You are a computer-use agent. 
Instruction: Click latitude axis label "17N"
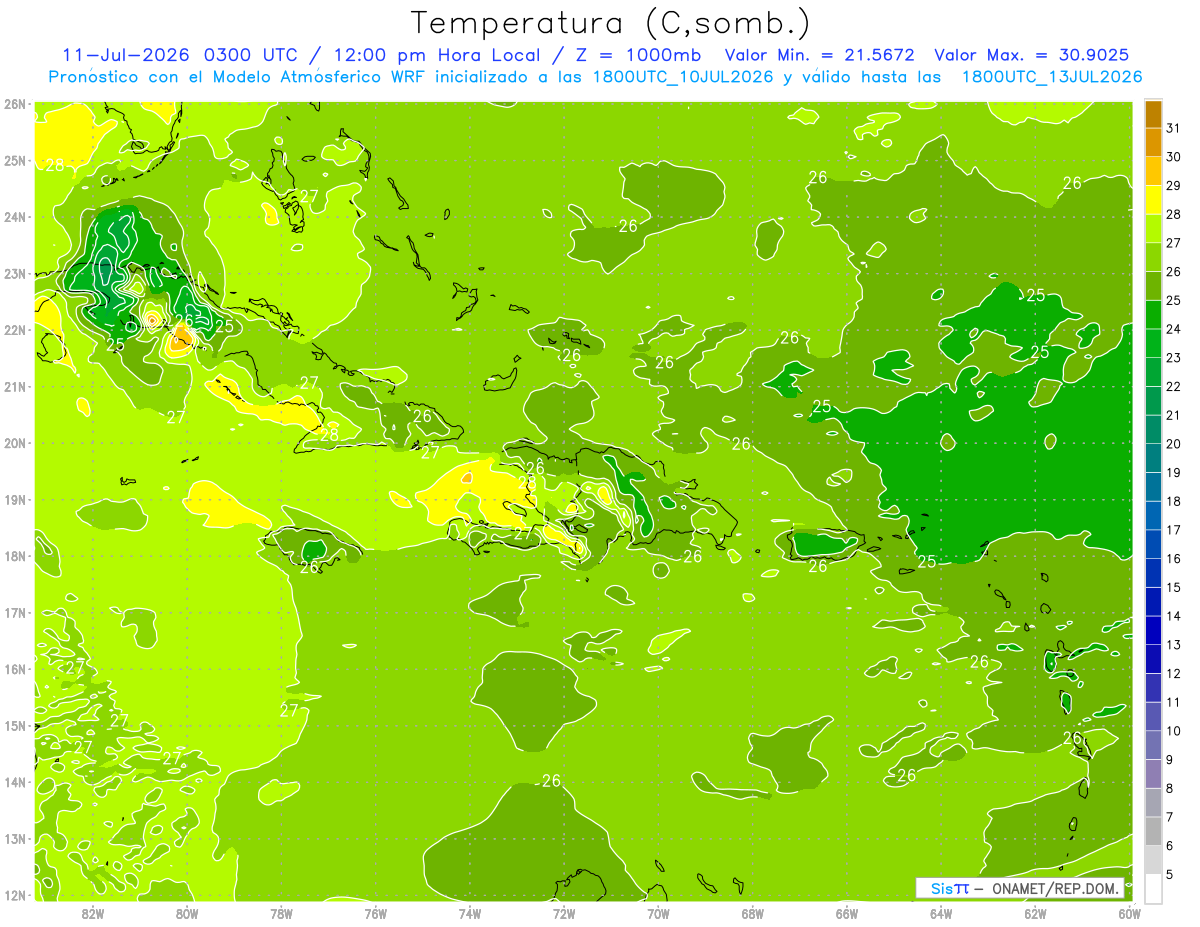(x=14, y=613)
